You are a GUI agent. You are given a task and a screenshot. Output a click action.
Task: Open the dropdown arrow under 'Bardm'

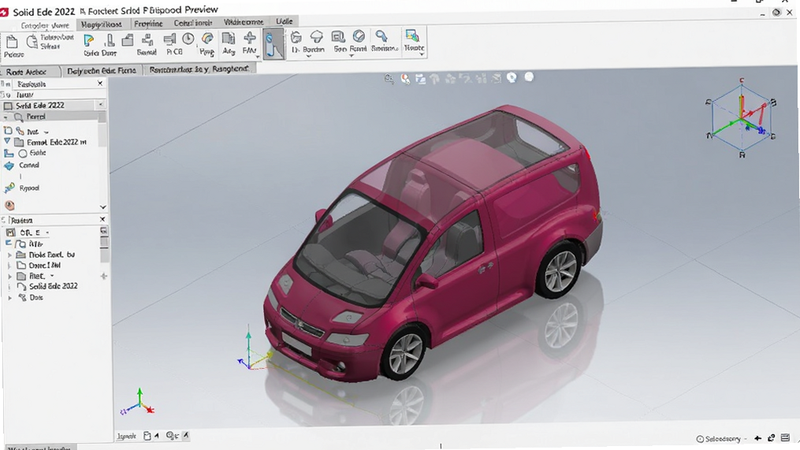[x=308, y=56]
